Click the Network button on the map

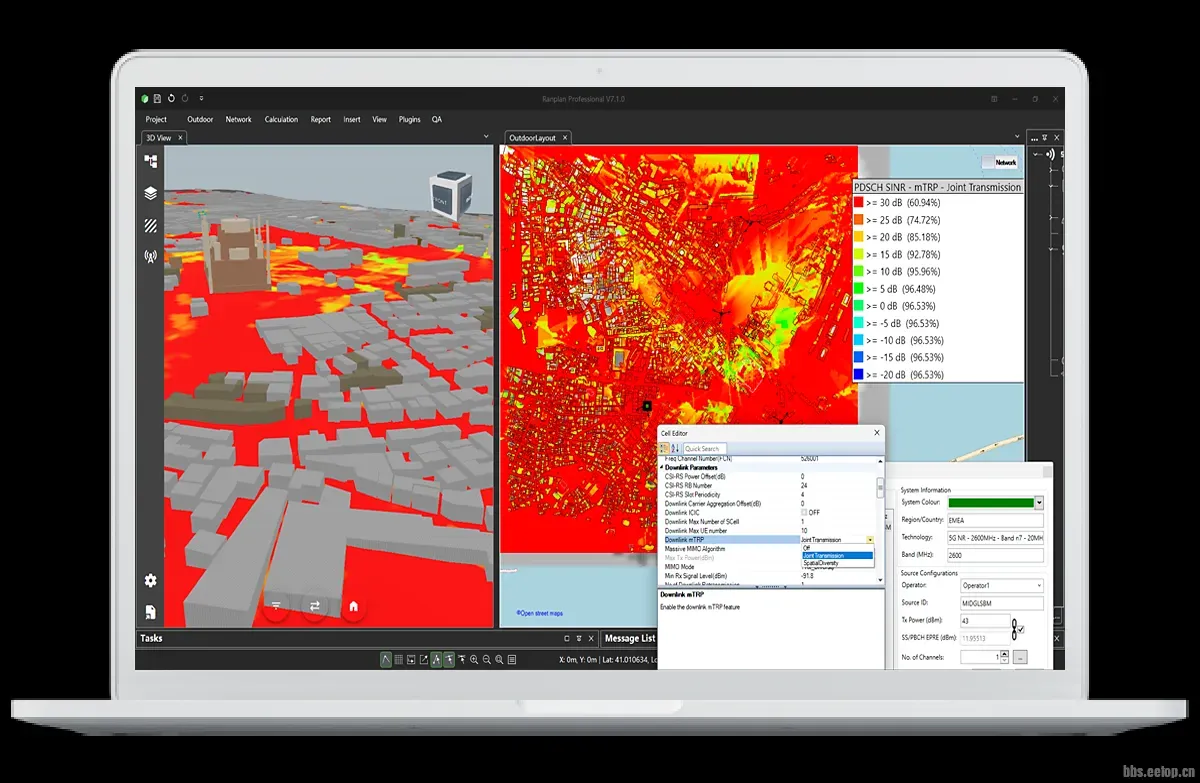1001,162
